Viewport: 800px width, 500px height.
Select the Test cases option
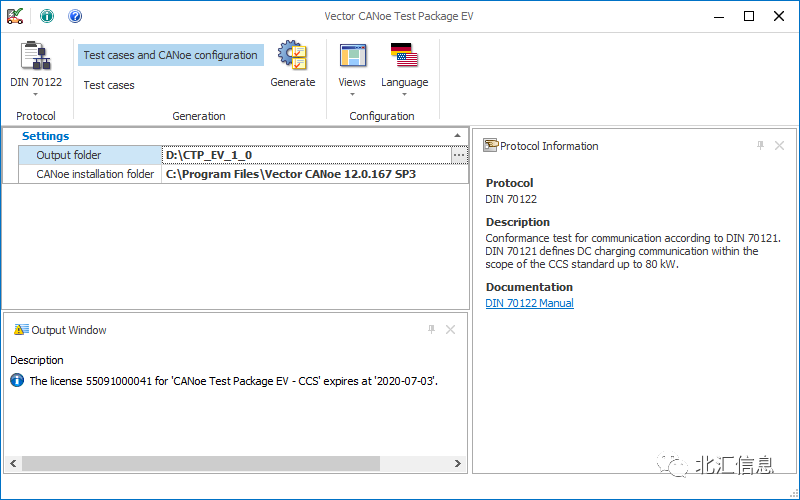click(x=109, y=85)
